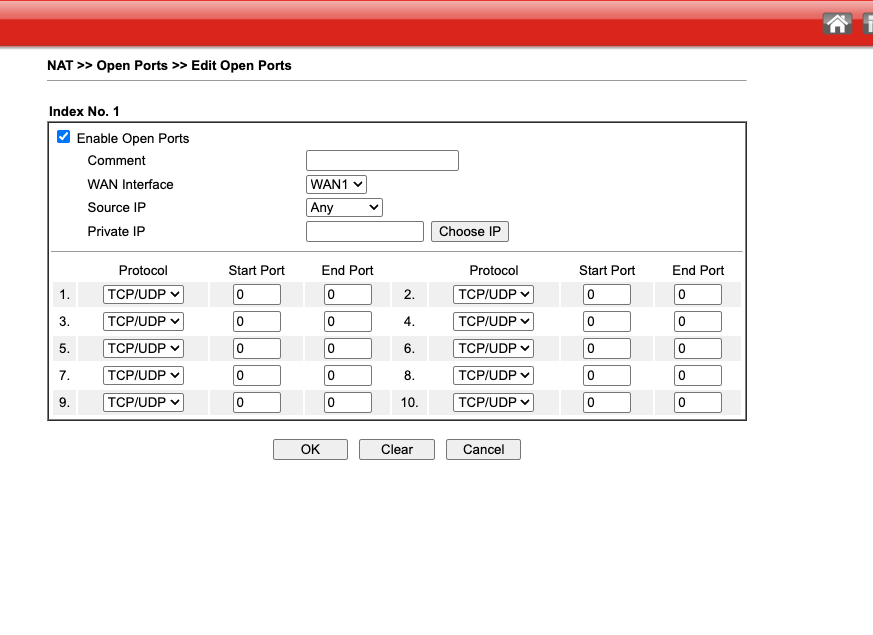Click the OK button
This screenshot has width=873, height=635.
click(310, 450)
